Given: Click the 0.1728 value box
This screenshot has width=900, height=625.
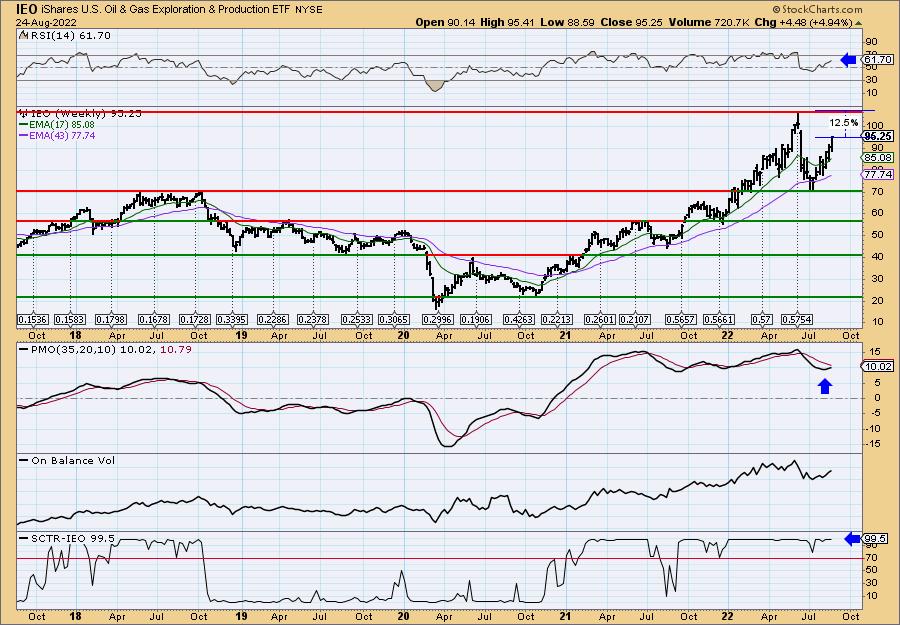Looking at the screenshot, I should [195, 319].
